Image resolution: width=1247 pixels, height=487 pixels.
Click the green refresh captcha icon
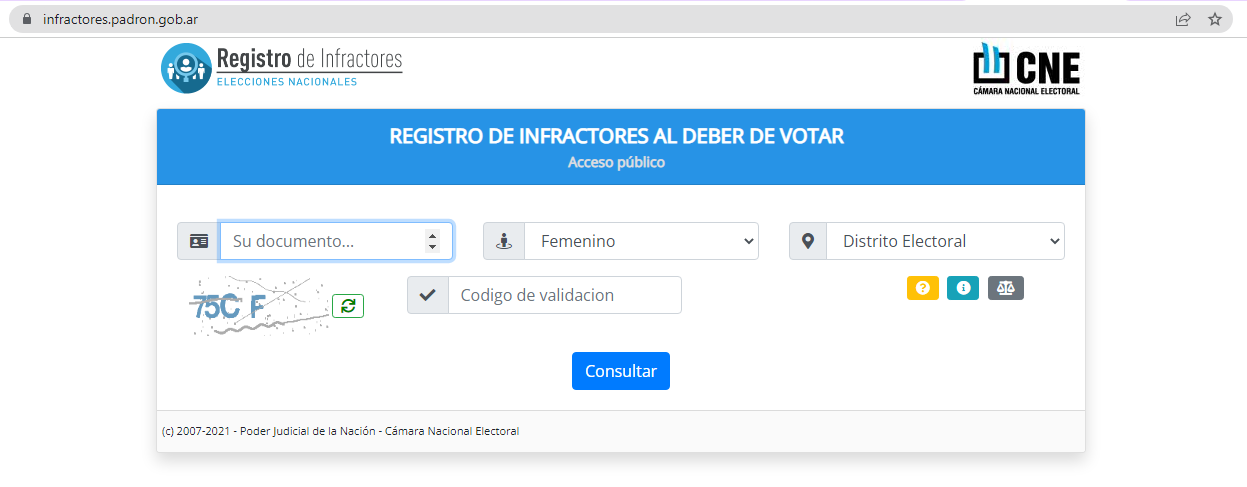[x=348, y=306]
